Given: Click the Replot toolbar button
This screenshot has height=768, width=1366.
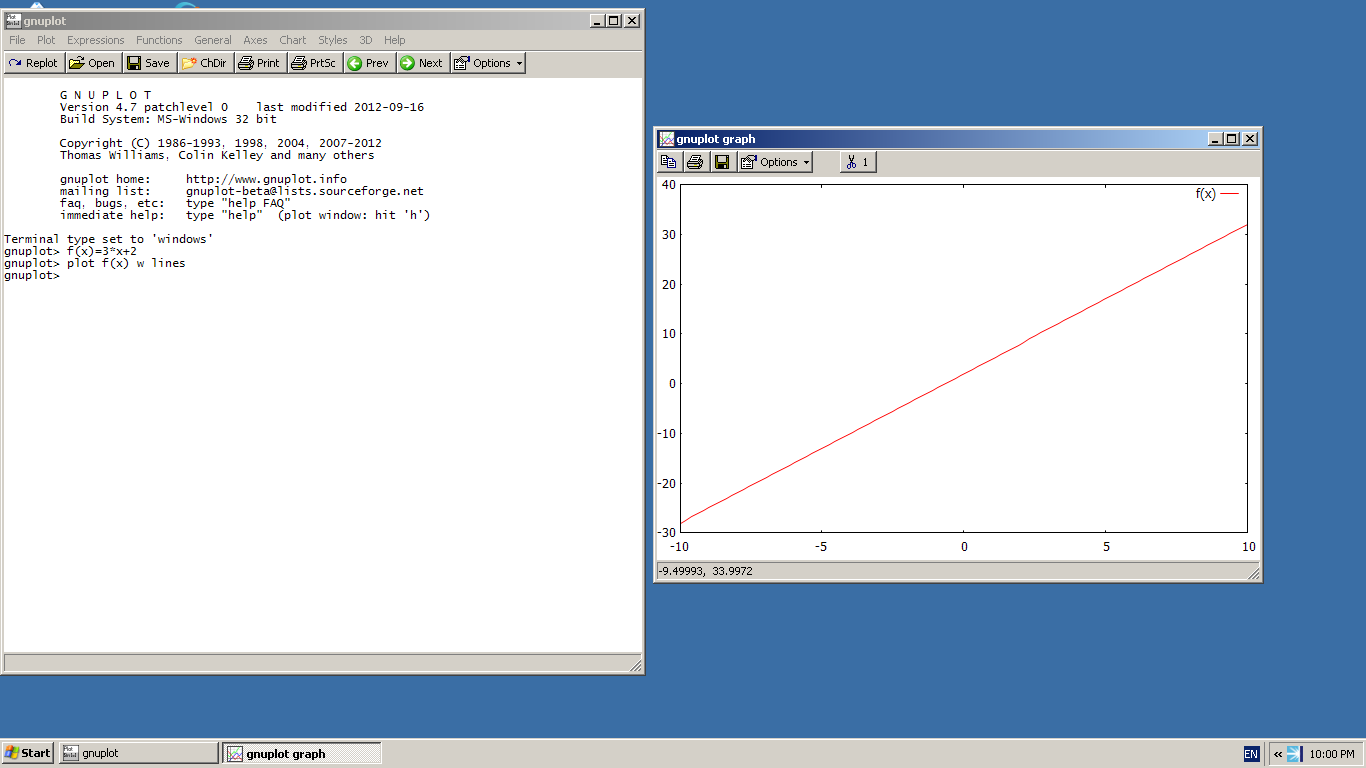Looking at the screenshot, I should coord(34,63).
